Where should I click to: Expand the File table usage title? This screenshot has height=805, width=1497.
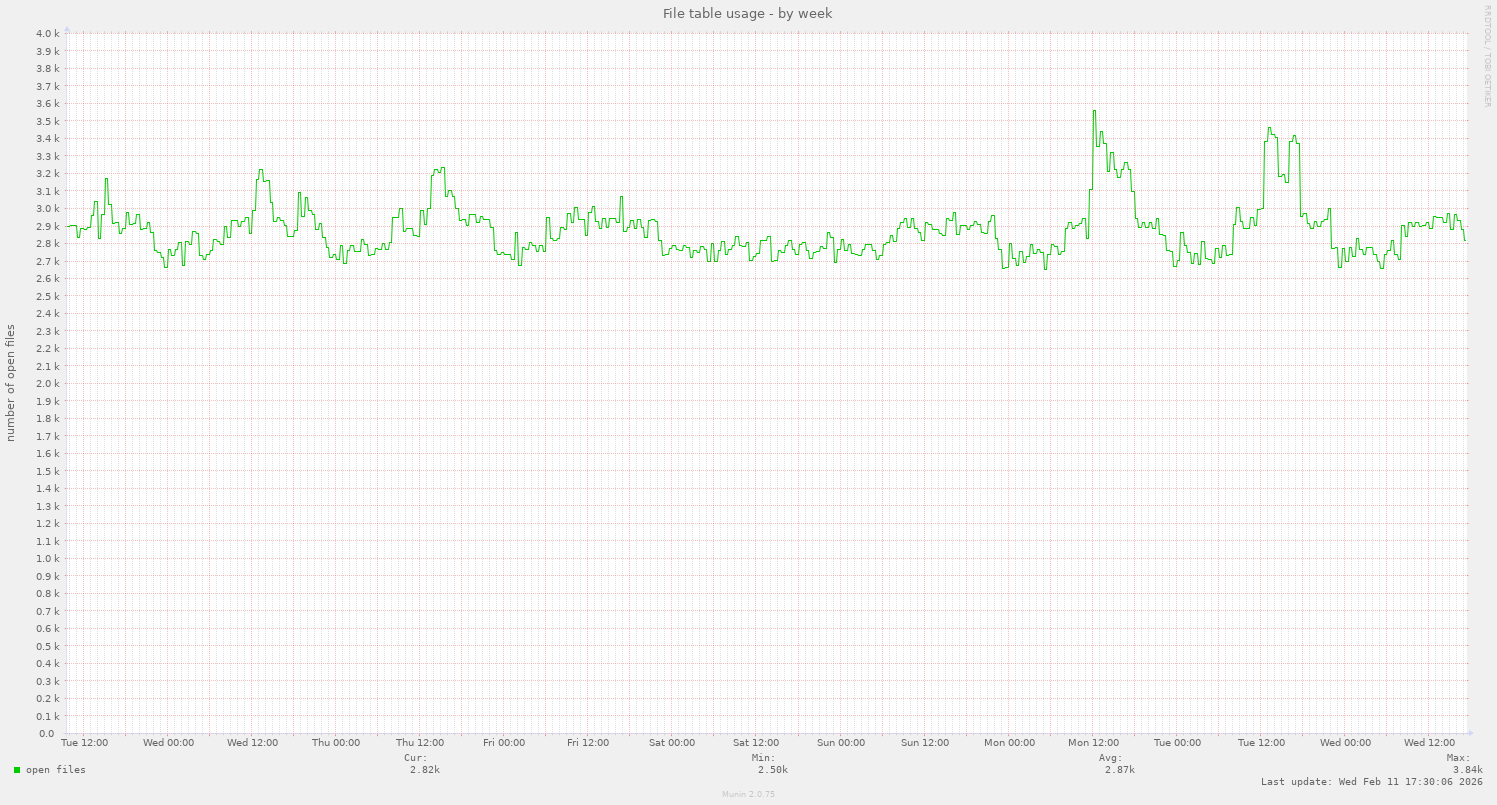coord(746,13)
